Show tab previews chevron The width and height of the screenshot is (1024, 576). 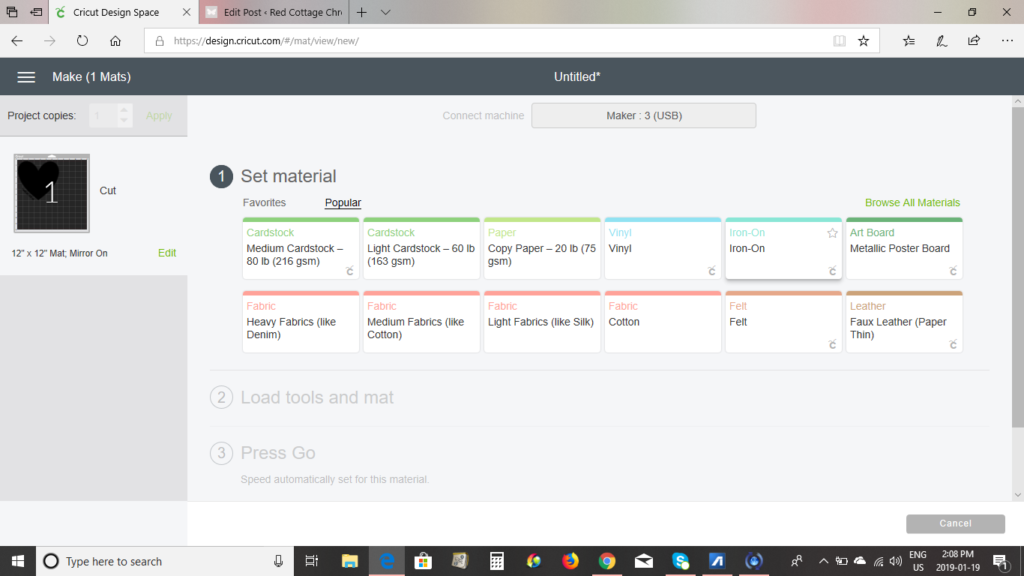(x=385, y=12)
